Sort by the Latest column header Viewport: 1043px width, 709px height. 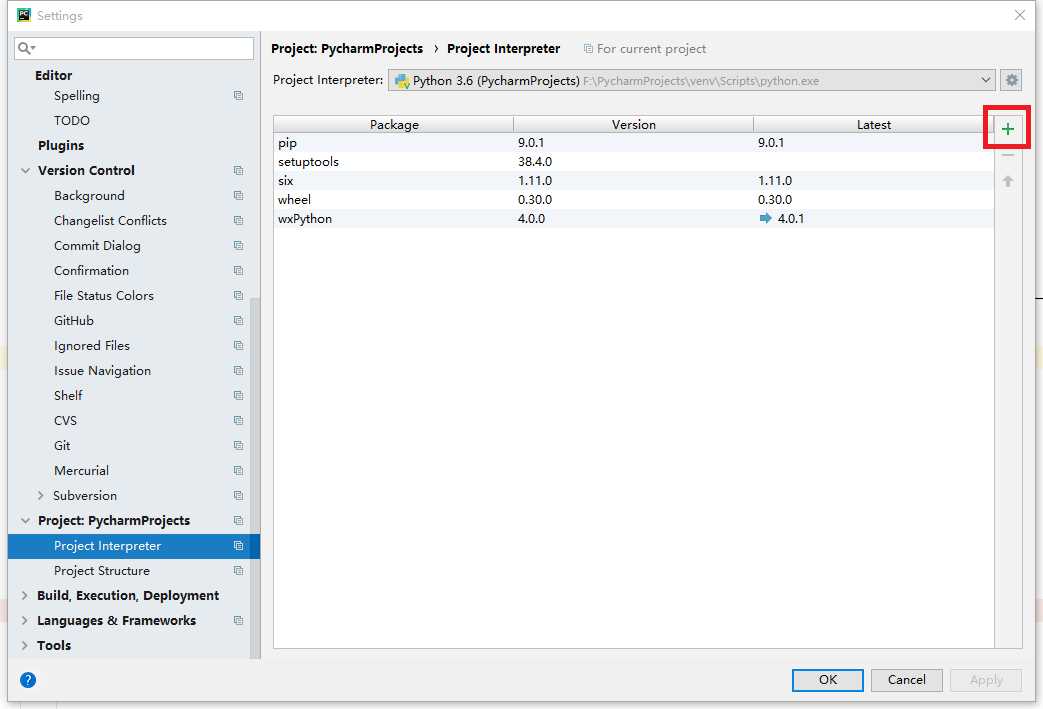[x=873, y=124]
